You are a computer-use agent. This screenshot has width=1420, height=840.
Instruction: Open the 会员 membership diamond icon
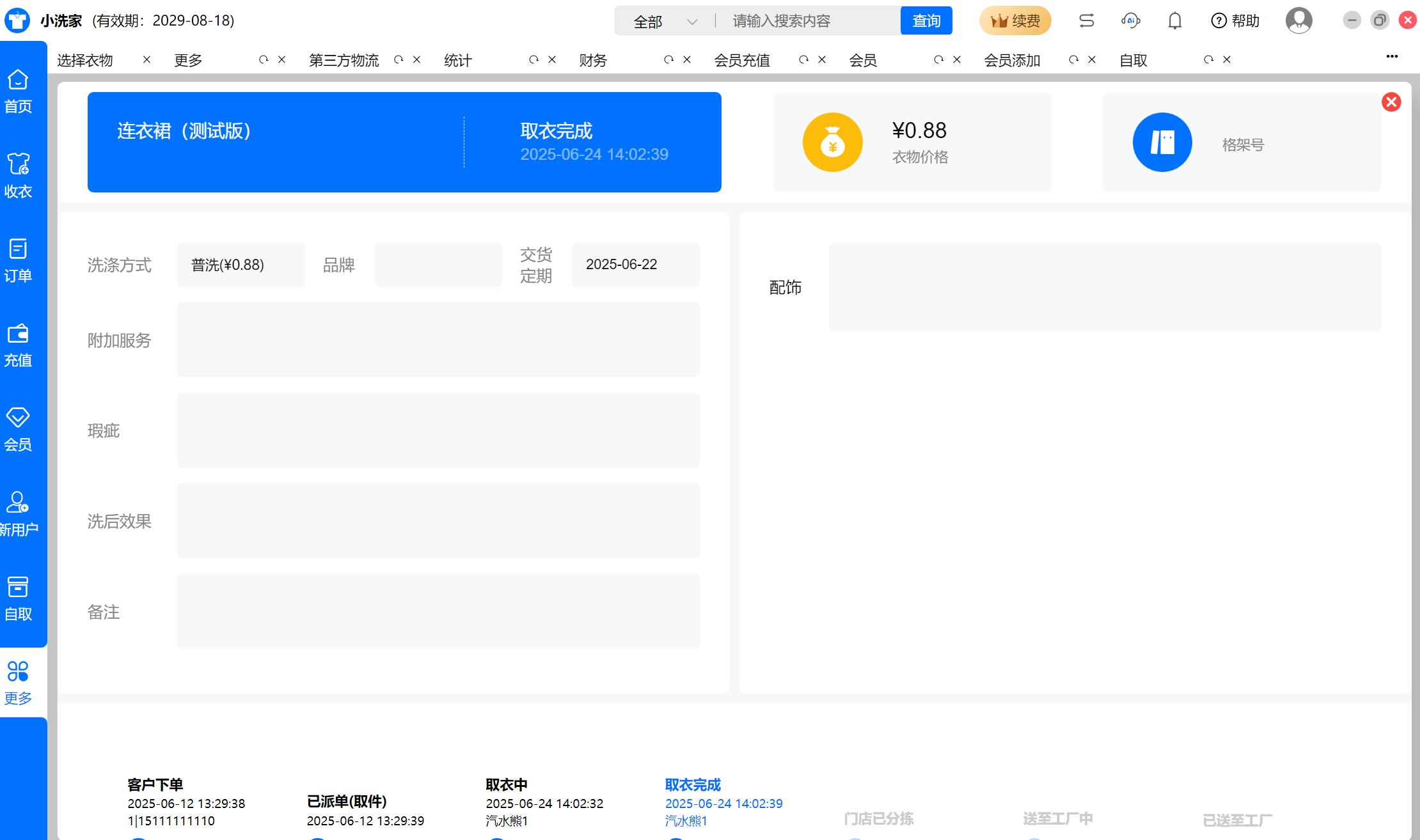click(18, 418)
